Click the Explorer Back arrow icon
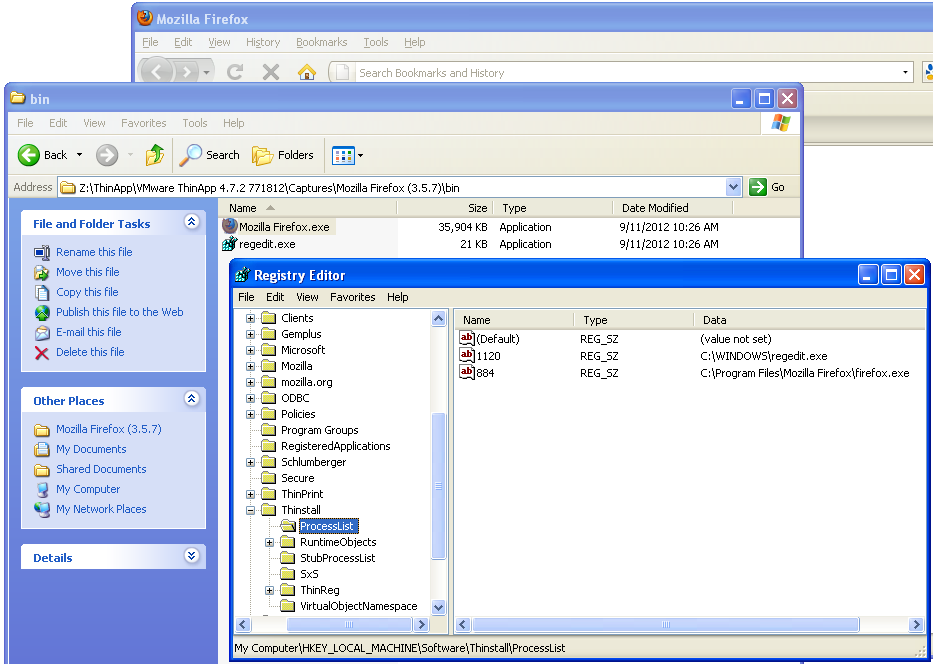Image resolution: width=933 pixels, height=664 pixels. click(29, 155)
